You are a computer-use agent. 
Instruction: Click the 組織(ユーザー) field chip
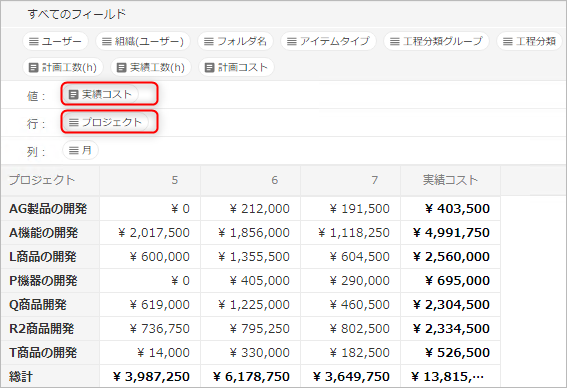click(x=142, y=41)
